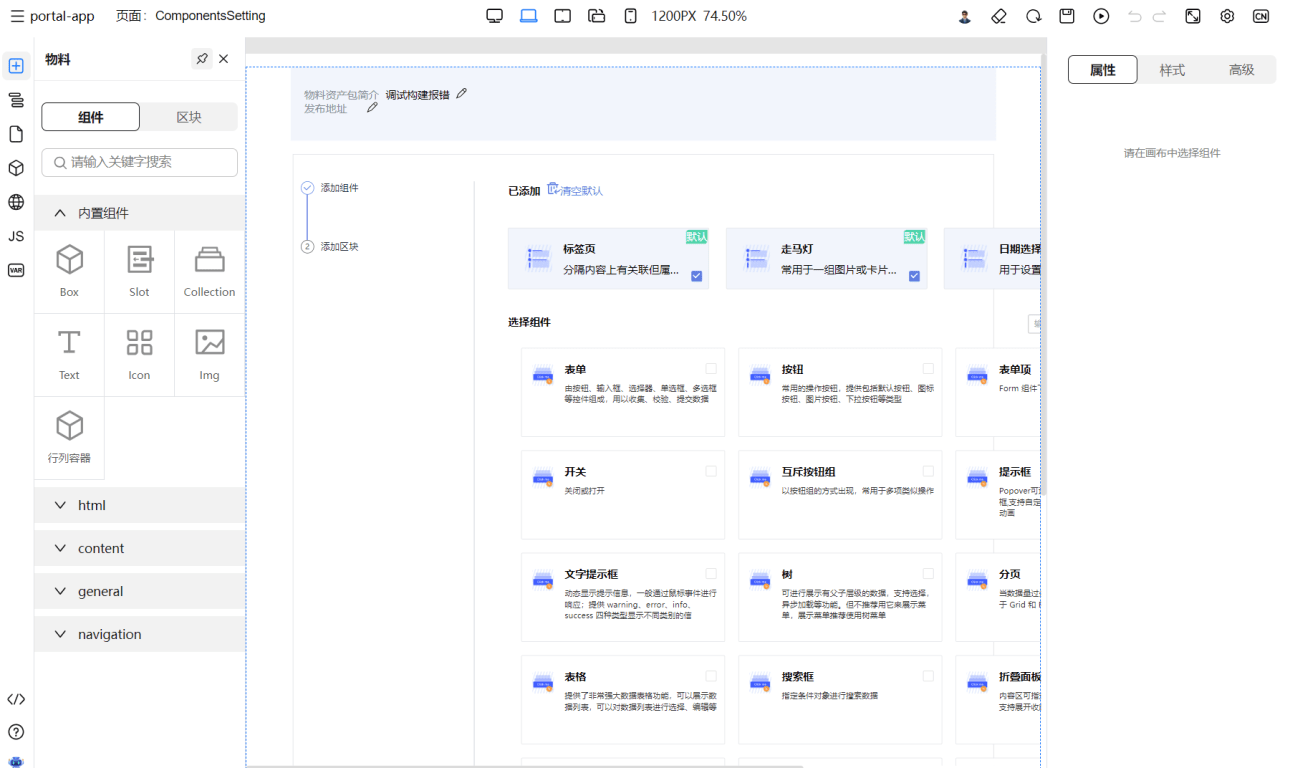This screenshot has width=1290, height=768.
Task: Open the globe internationalization panel
Action: click(15, 202)
